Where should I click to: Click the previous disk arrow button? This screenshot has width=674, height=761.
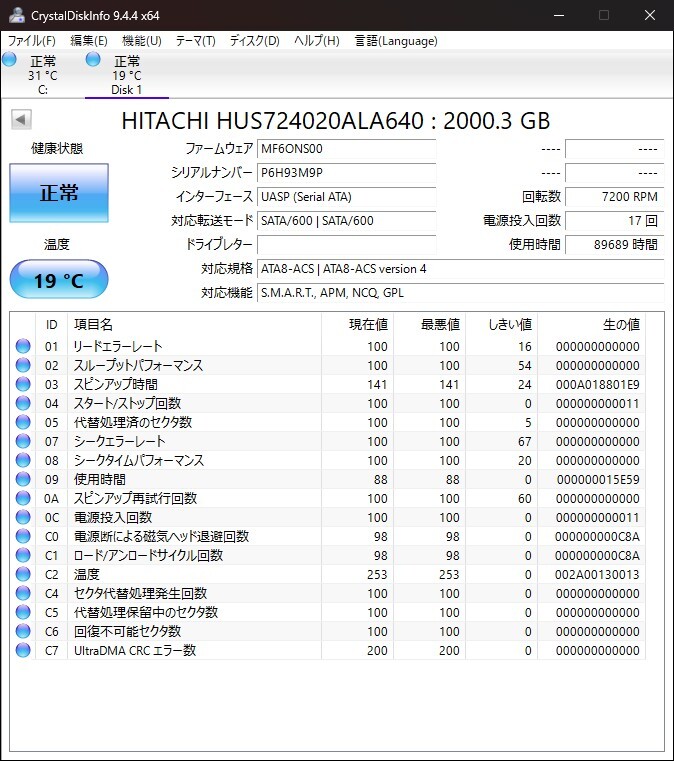21,119
